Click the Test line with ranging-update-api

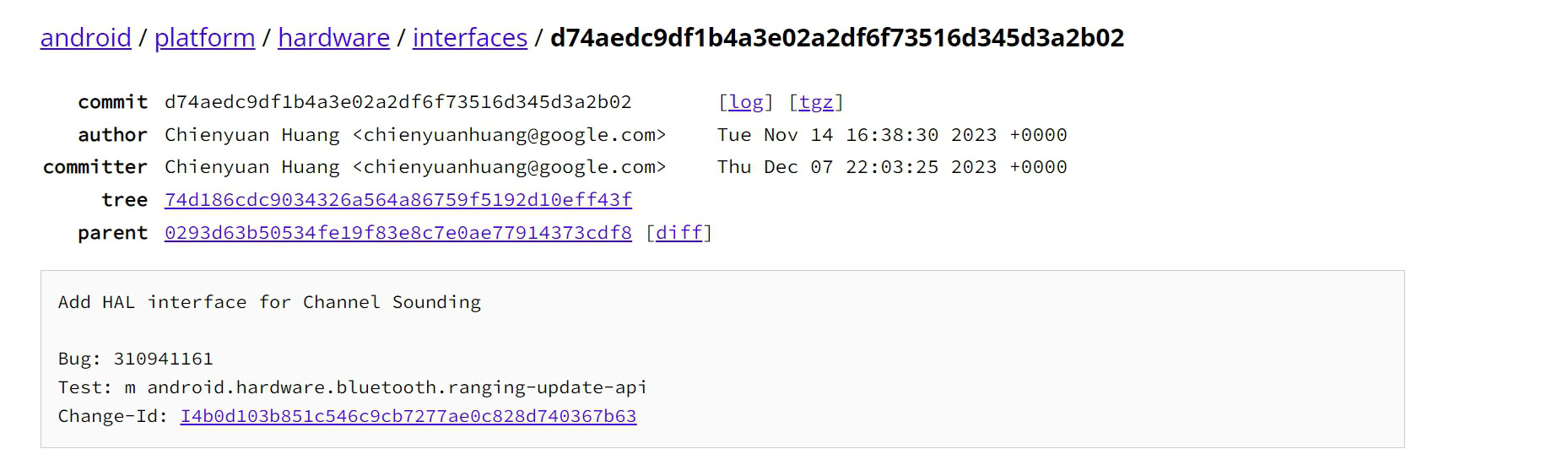click(x=352, y=387)
